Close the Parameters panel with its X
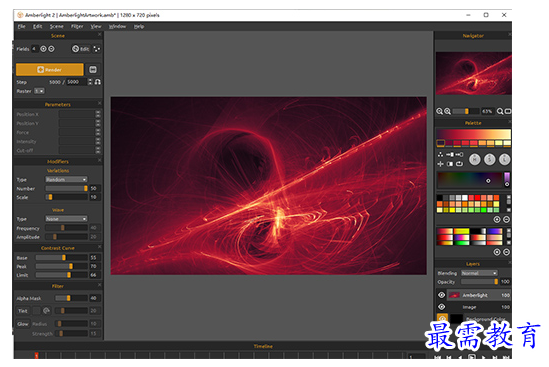Image resolution: width=549 pixels, height=367 pixels. coord(99,103)
